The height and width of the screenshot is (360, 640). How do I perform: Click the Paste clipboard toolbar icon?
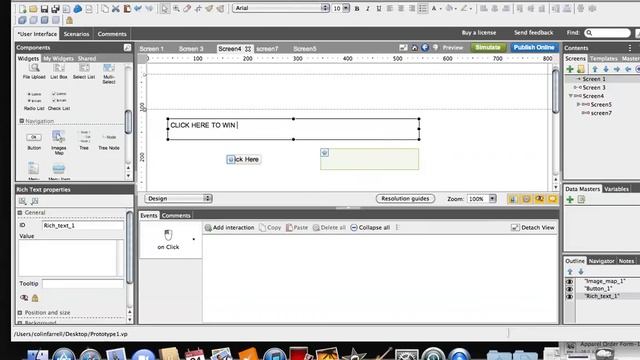(127, 8)
